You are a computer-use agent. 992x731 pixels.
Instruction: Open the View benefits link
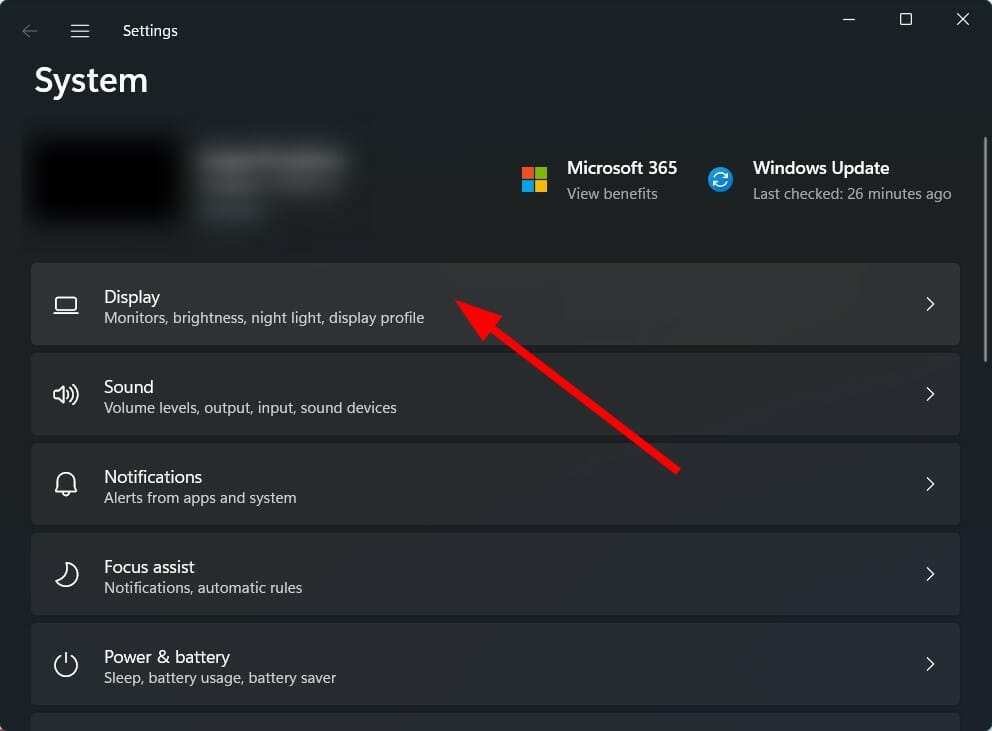pyautogui.click(x=613, y=194)
